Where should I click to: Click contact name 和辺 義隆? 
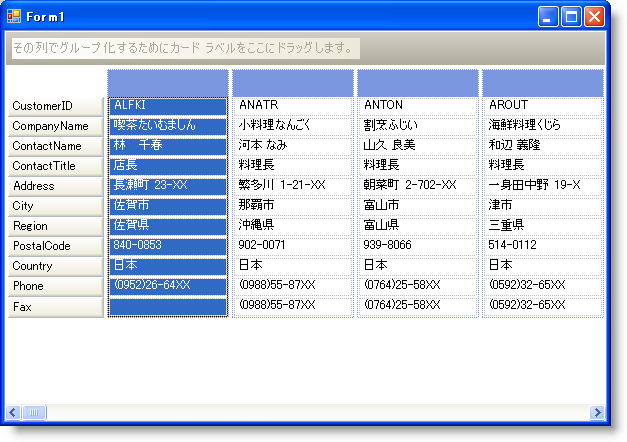click(x=543, y=146)
